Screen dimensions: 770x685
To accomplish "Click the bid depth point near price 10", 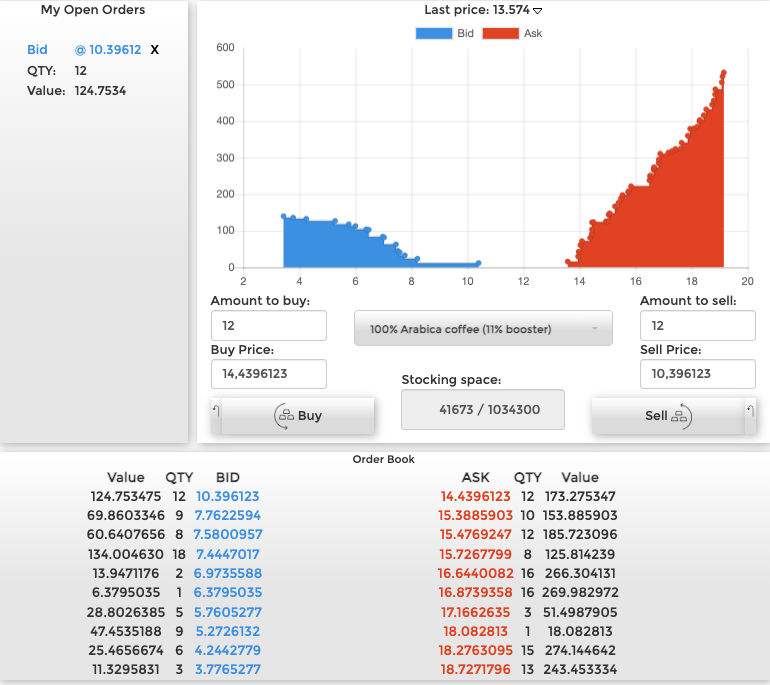I will [478, 263].
